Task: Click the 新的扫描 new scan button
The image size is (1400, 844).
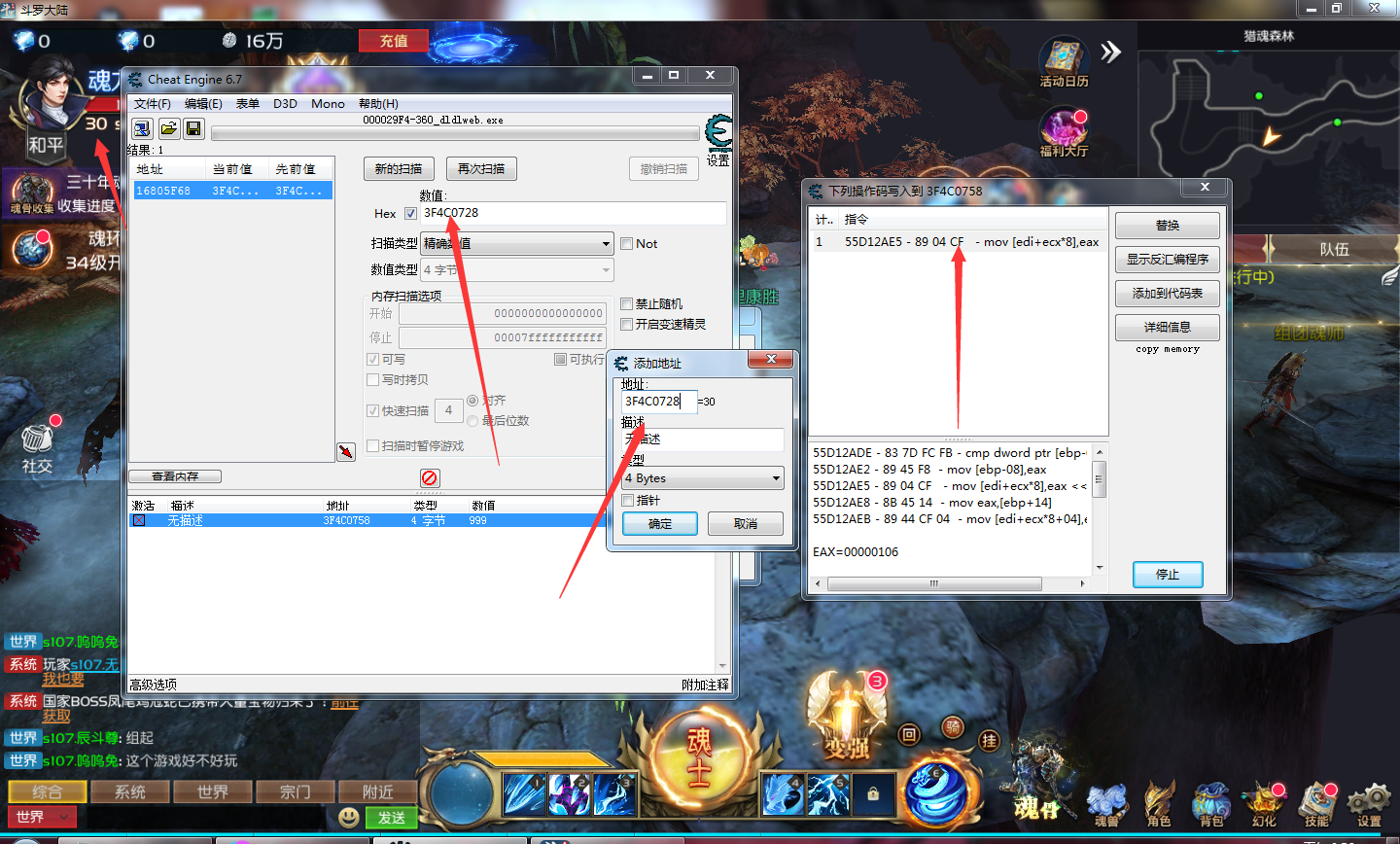Action: click(x=399, y=169)
